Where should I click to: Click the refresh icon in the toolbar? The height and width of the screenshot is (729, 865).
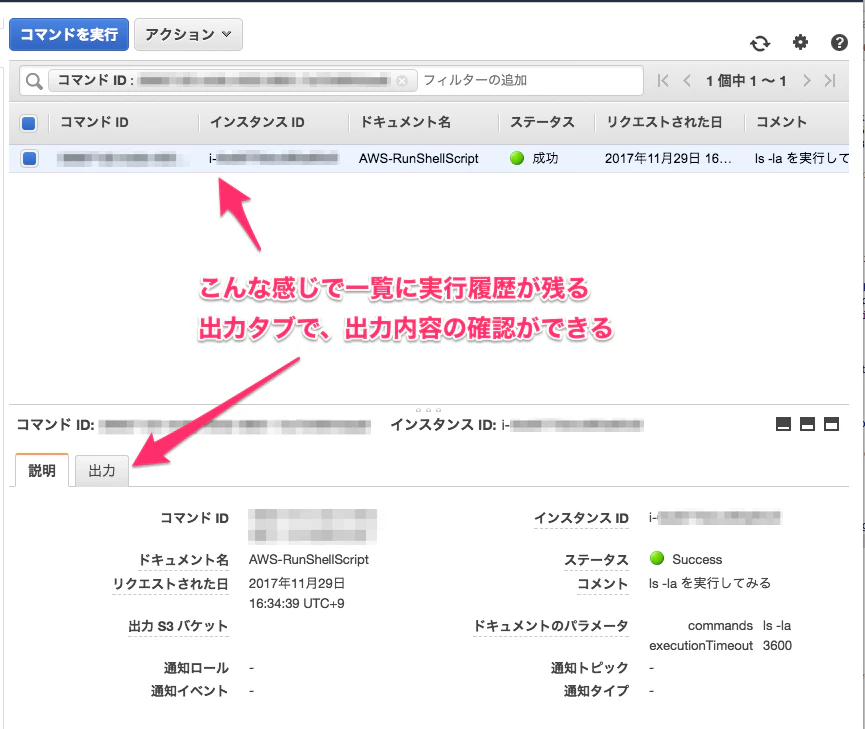(x=760, y=43)
